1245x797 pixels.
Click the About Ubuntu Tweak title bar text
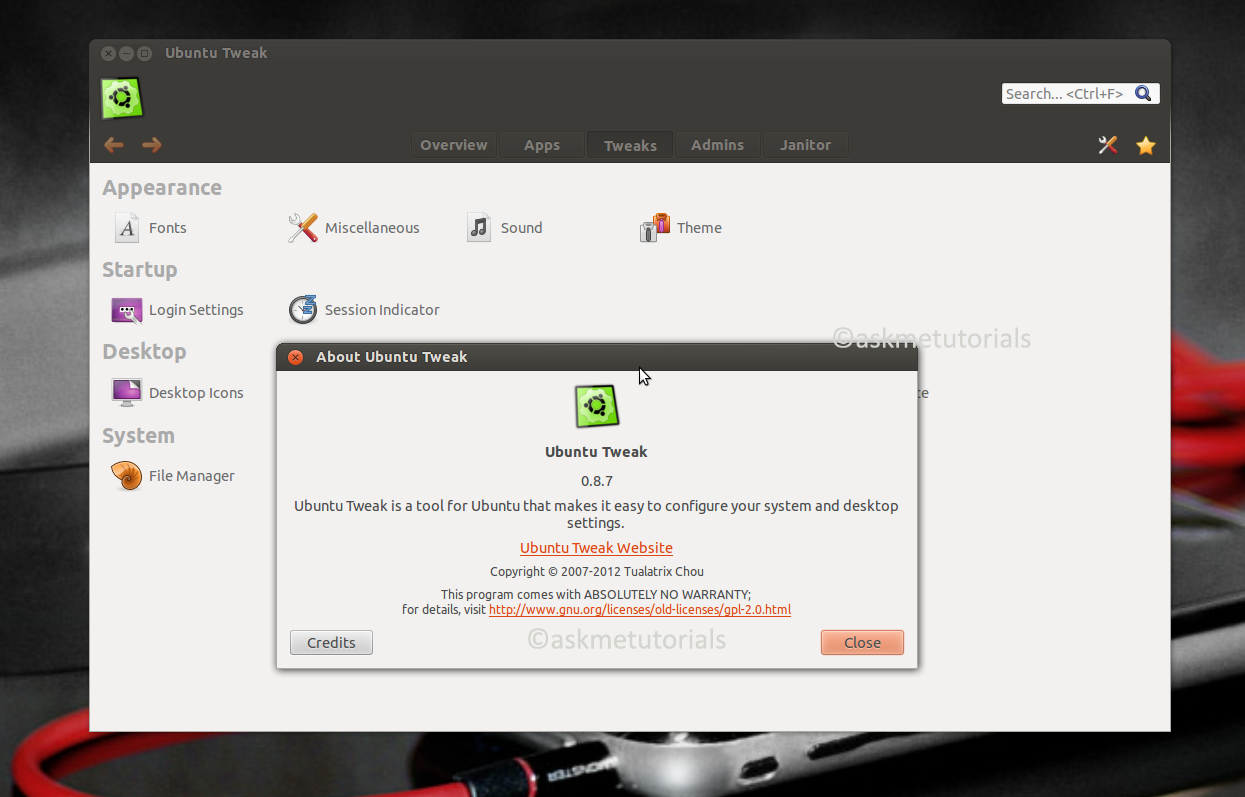coord(392,357)
